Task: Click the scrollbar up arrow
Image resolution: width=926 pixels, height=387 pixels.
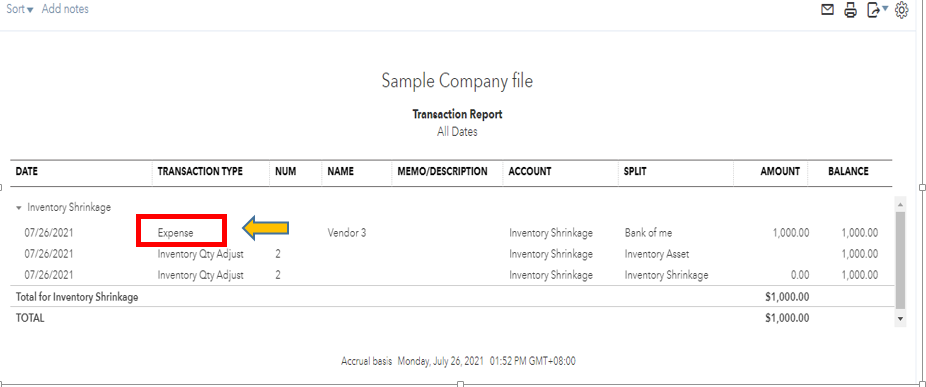Action: [x=900, y=204]
